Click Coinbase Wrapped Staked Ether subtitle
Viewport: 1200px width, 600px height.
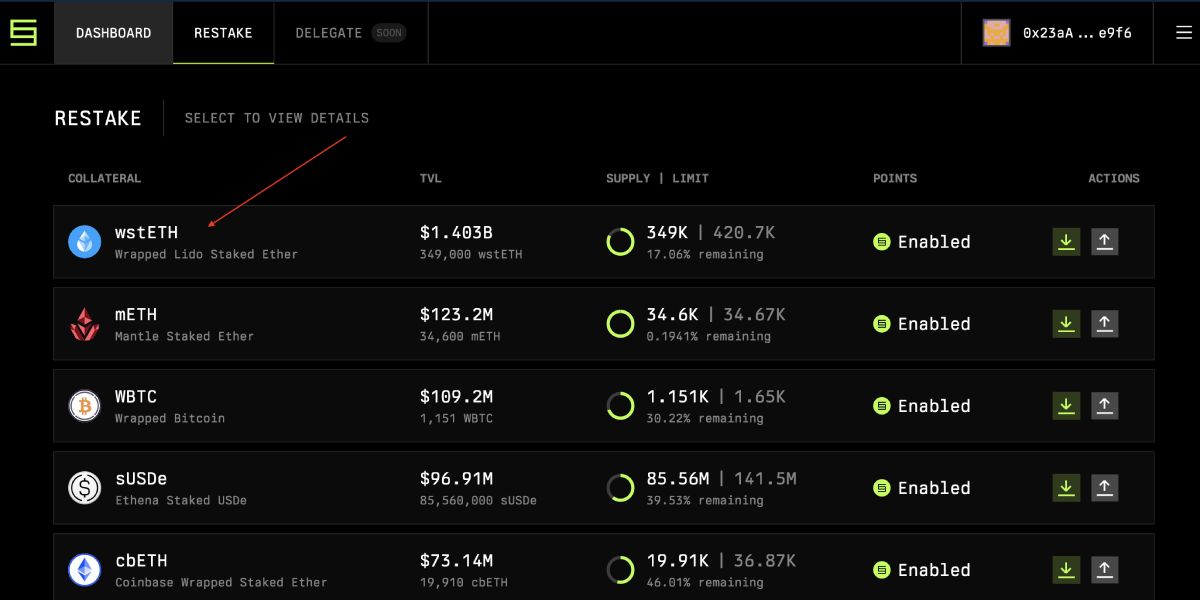(221, 582)
